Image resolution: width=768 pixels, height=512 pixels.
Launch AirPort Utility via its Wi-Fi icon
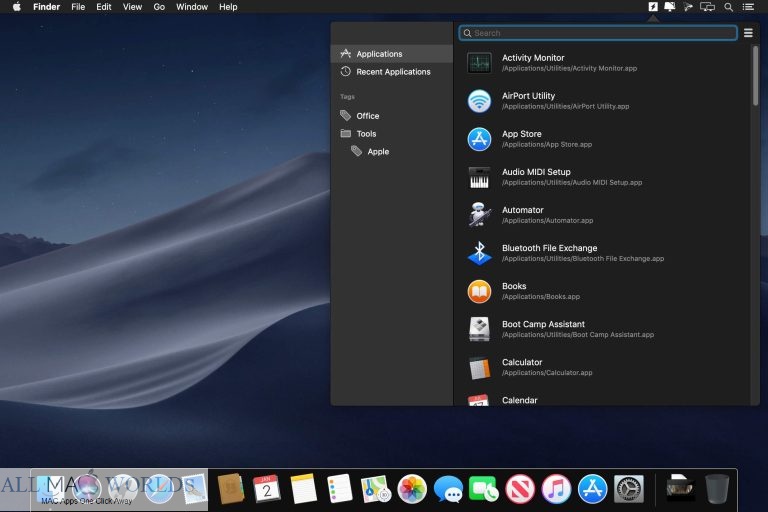point(479,101)
